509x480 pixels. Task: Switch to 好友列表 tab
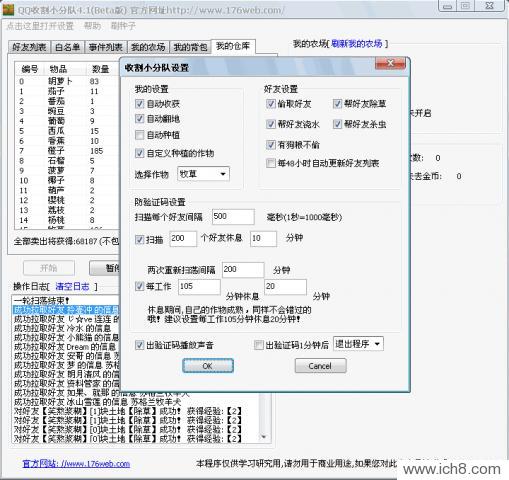tap(29, 47)
